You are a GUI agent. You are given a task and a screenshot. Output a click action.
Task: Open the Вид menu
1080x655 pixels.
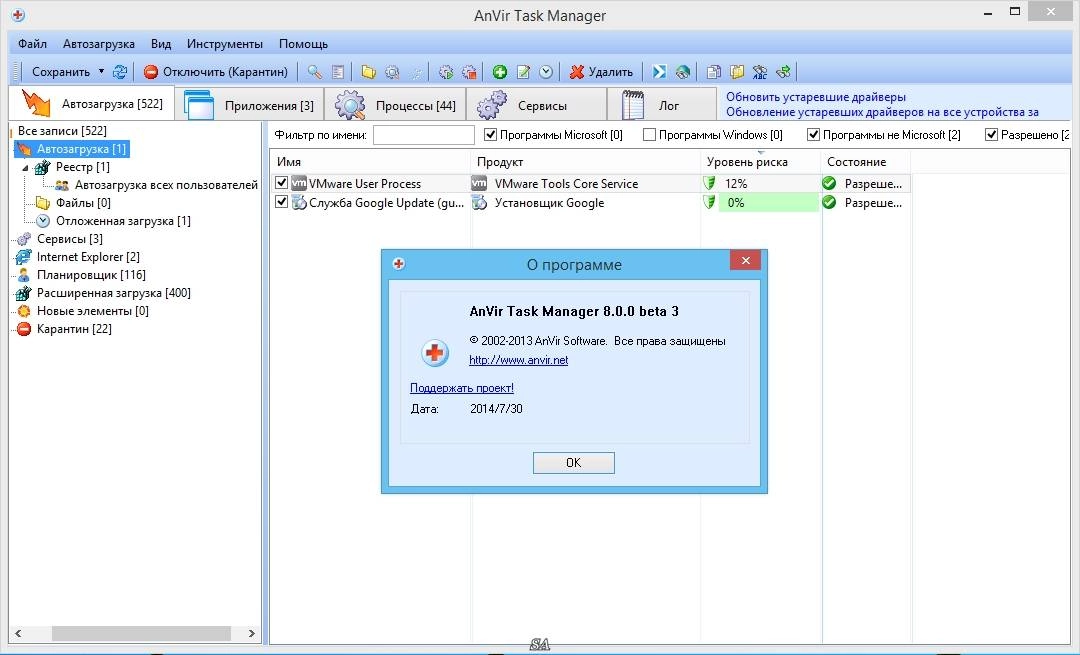tap(160, 43)
